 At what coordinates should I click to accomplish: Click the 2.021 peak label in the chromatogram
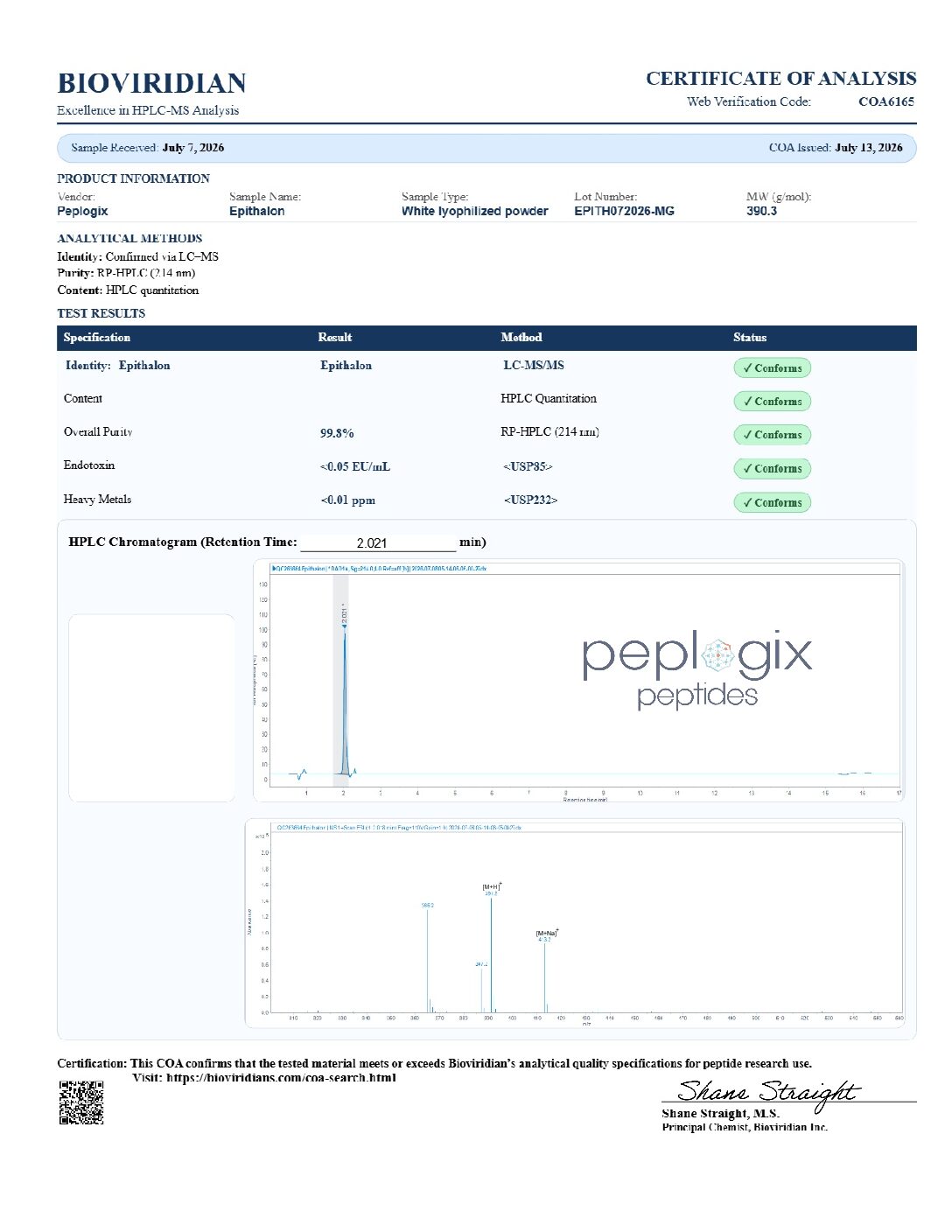click(x=345, y=615)
